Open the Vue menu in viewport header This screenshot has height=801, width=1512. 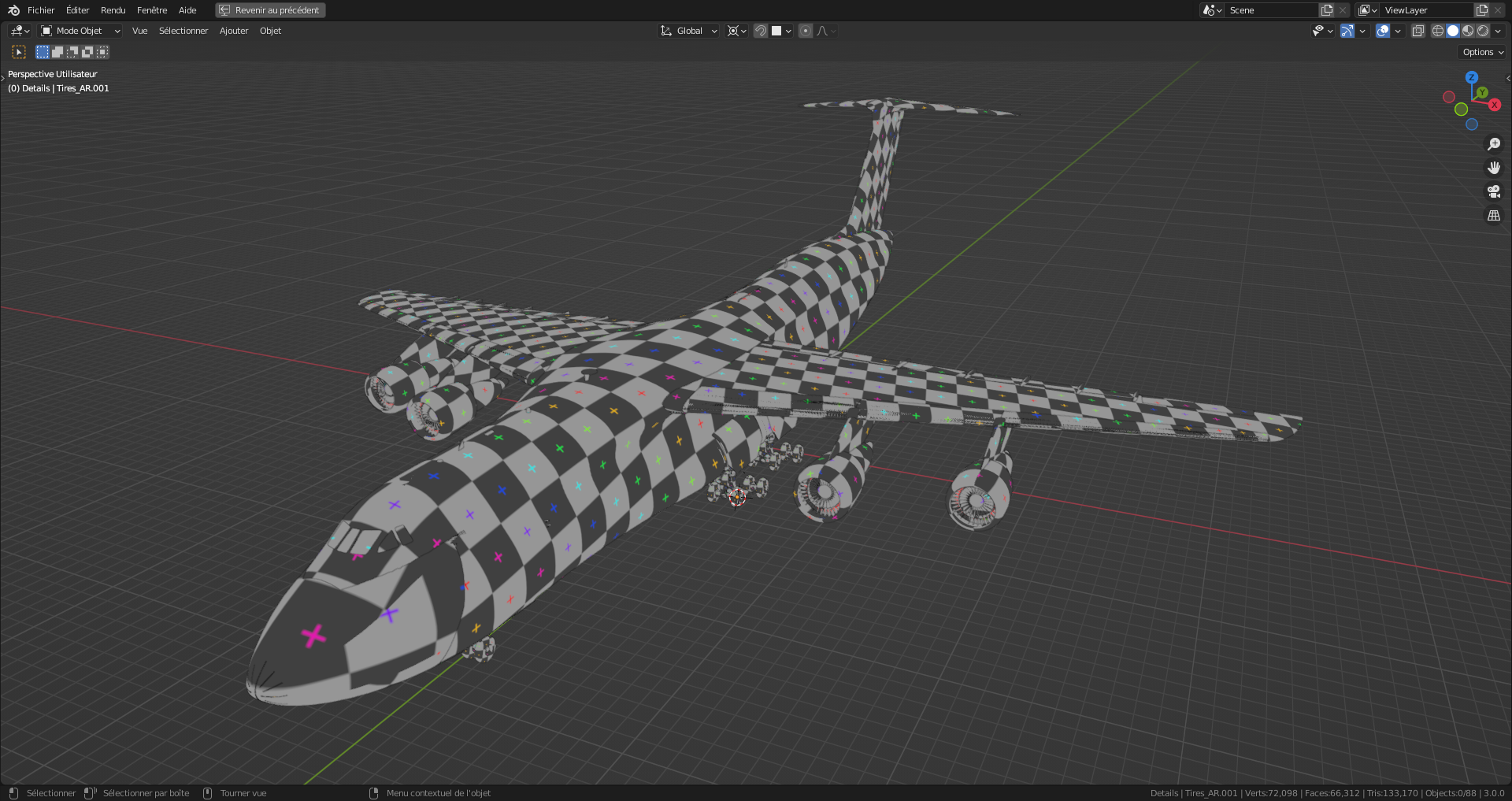pos(139,31)
